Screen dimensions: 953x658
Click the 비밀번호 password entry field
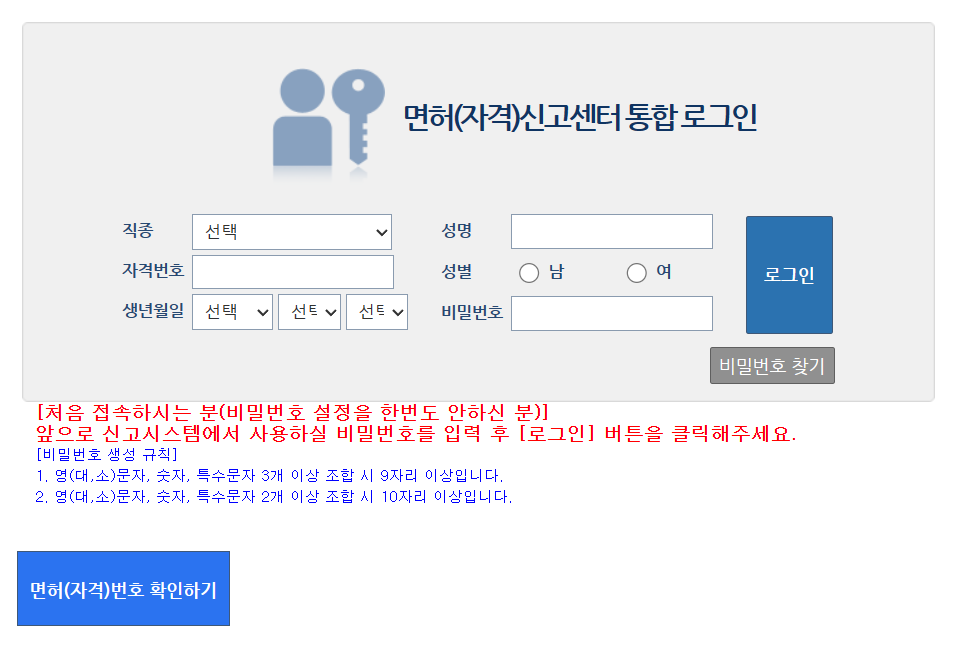(x=611, y=313)
